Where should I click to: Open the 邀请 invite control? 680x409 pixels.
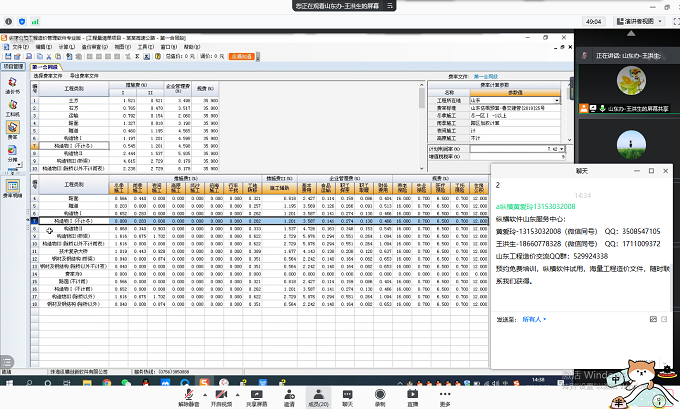tap(289, 397)
